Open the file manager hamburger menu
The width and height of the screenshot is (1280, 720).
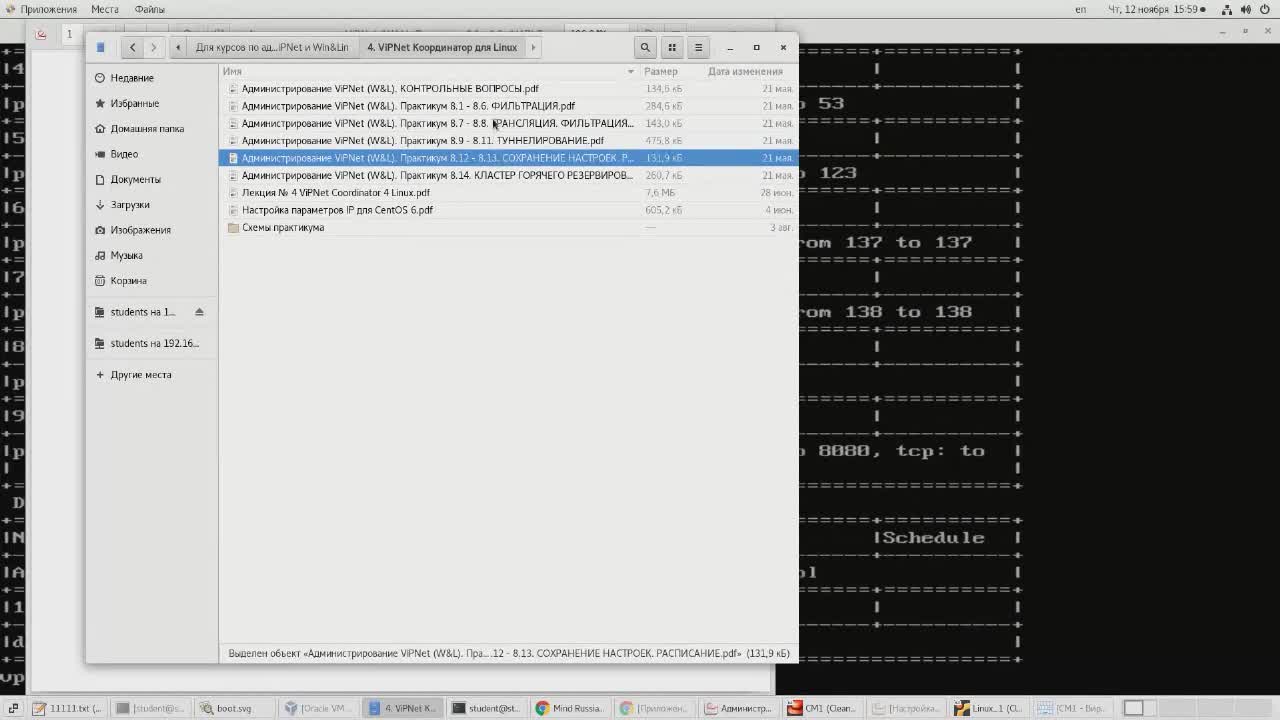[x=699, y=47]
